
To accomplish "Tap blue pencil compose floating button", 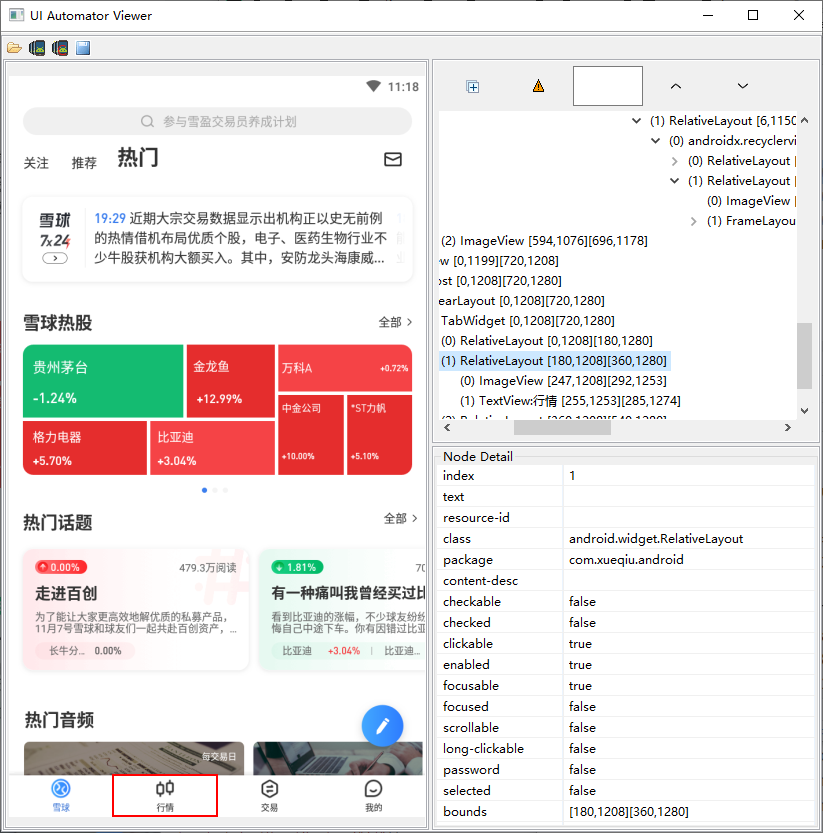I will click(x=383, y=726).
